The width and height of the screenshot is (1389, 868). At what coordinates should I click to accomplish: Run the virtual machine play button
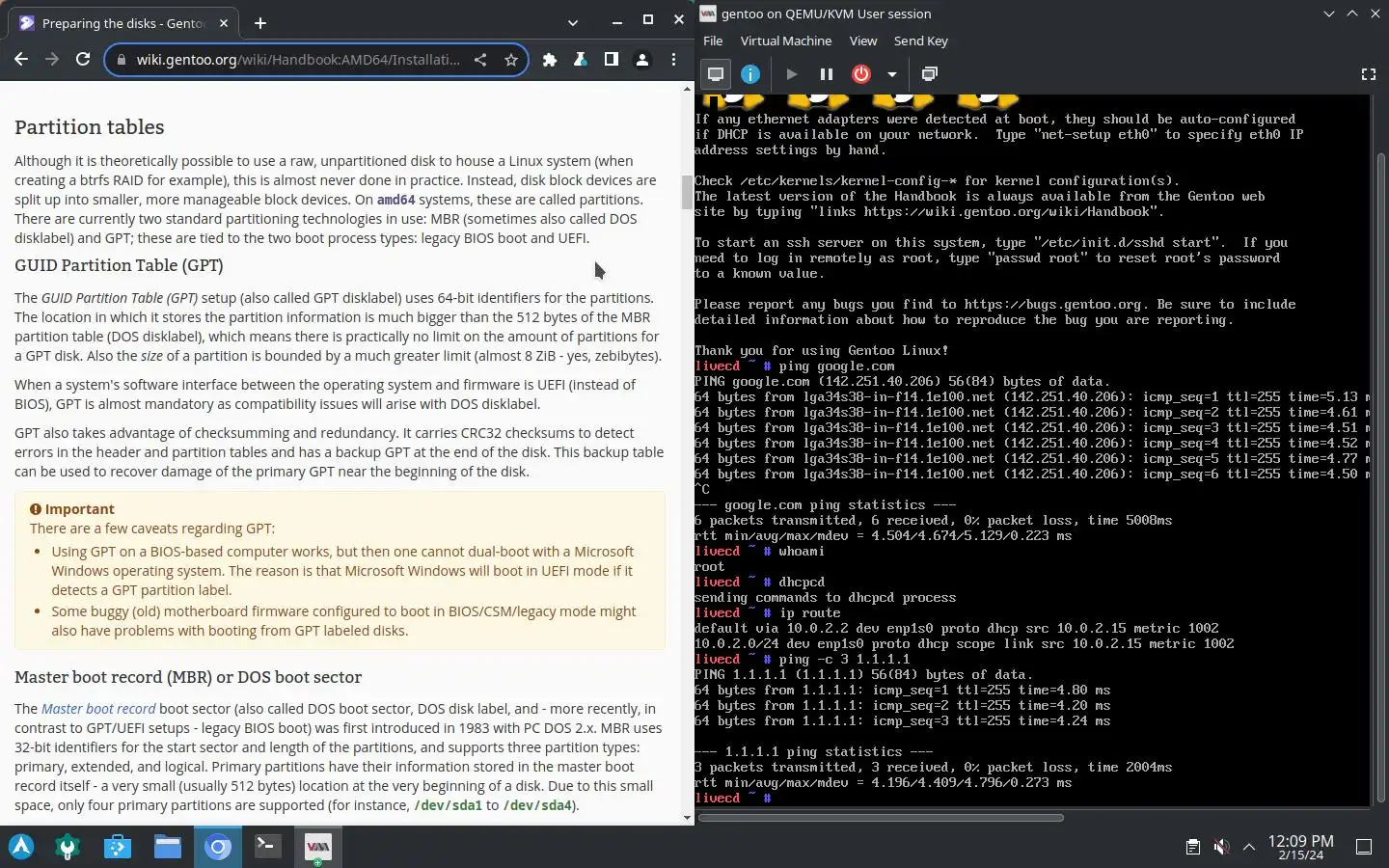point(792,74)
